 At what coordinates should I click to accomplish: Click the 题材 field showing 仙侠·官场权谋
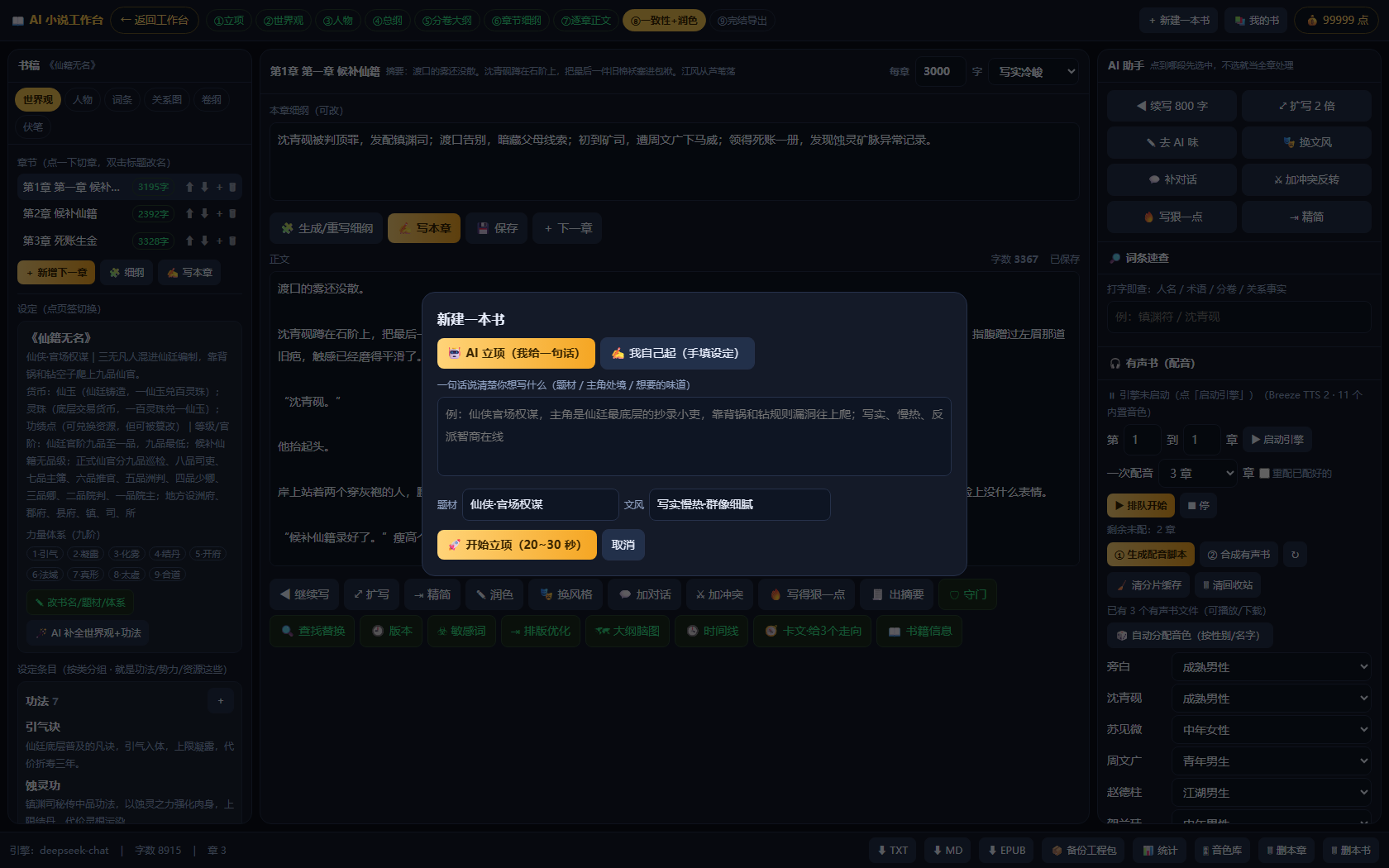[x=540, y=504]
